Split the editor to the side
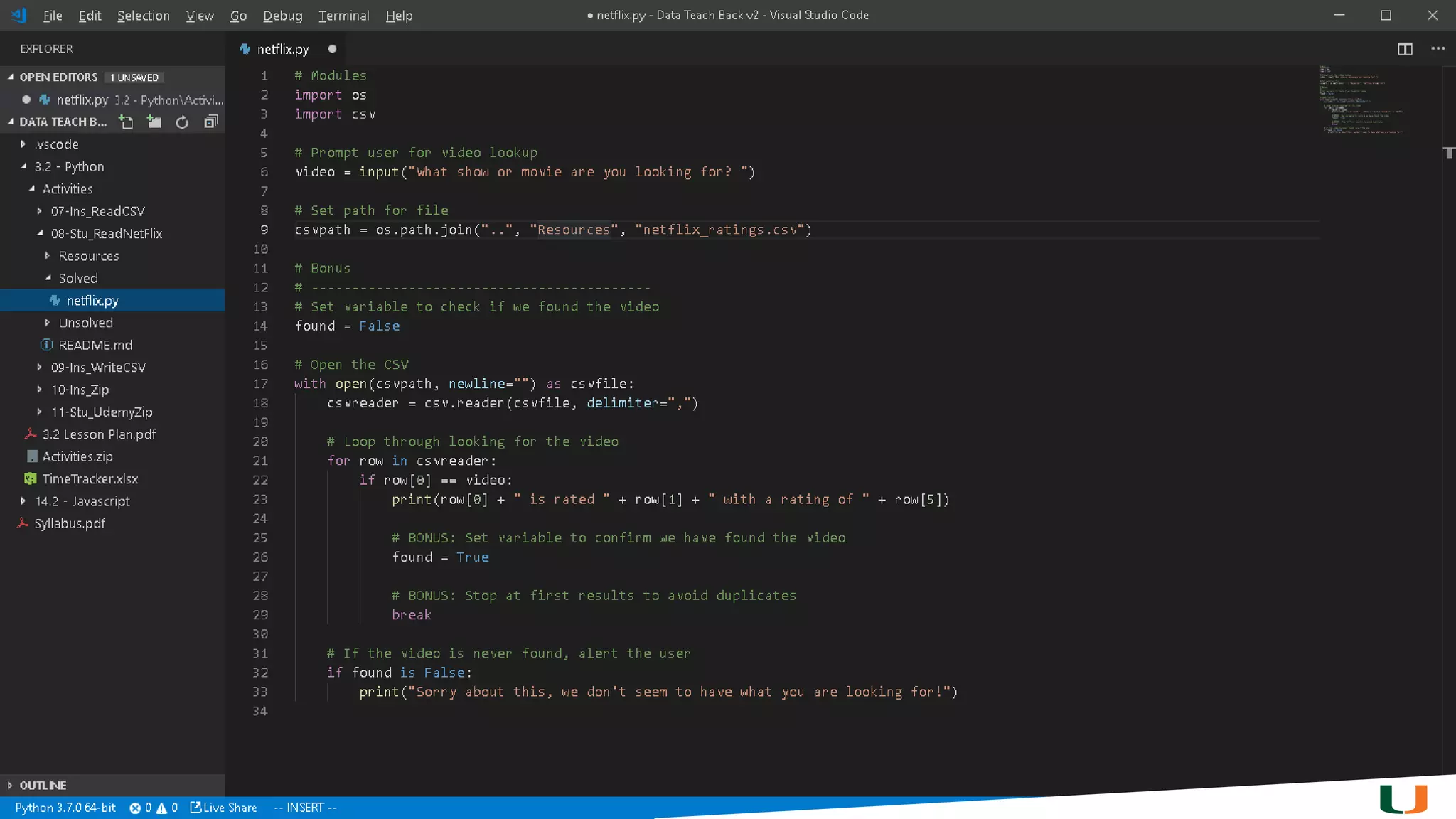The width and height of the screenshot is (1456, 819). 1405,49
